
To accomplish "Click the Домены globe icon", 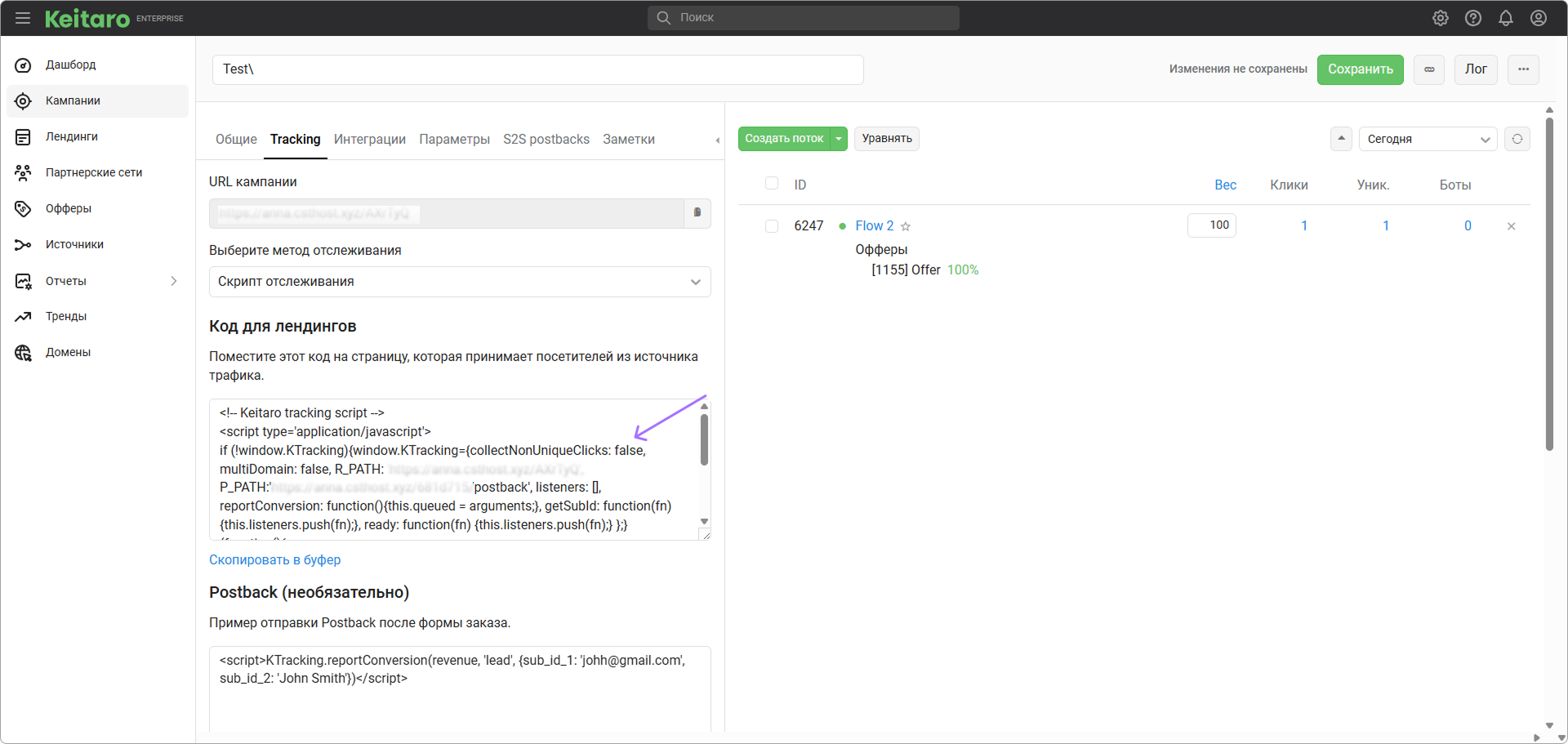I will (x=23, y=352).
